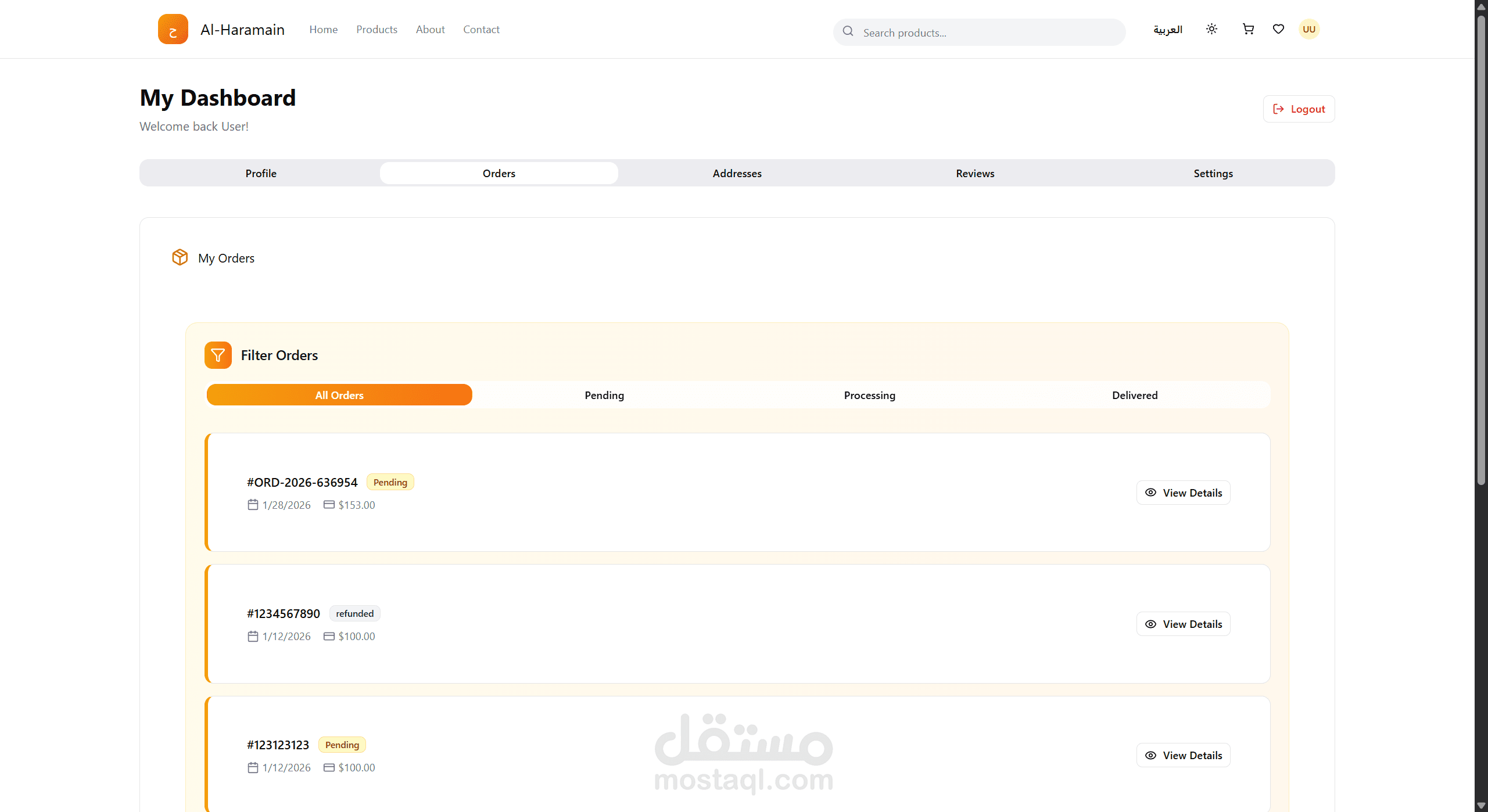This screenshot has height=812, width=1488.
Task: Open the Reviews tab
Action: [975, 173]
